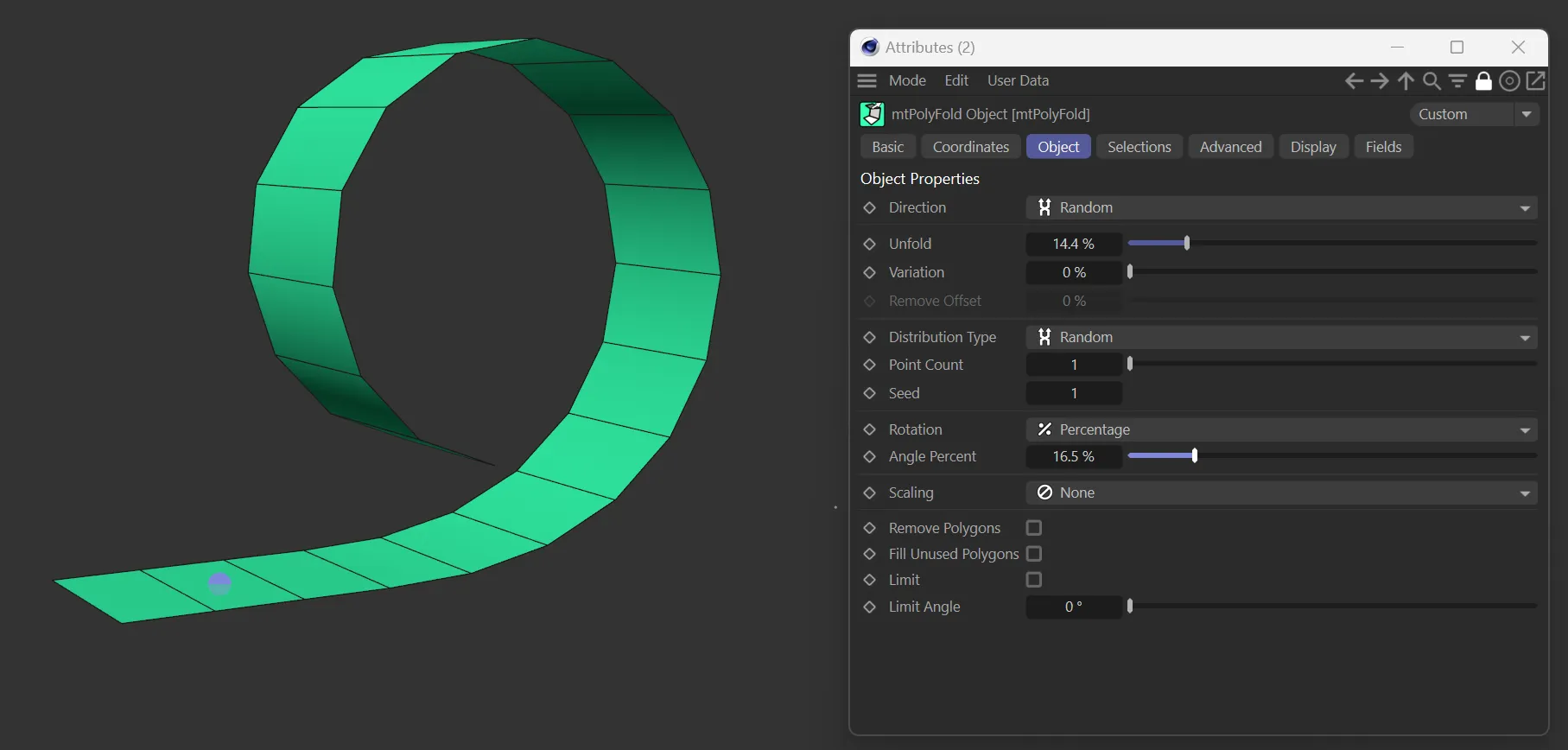Image resolution: width=1568 pixels, height=750 pixels.
Task: Enable Fill Unused Polygons checkbox
Action: [1033, 554]
